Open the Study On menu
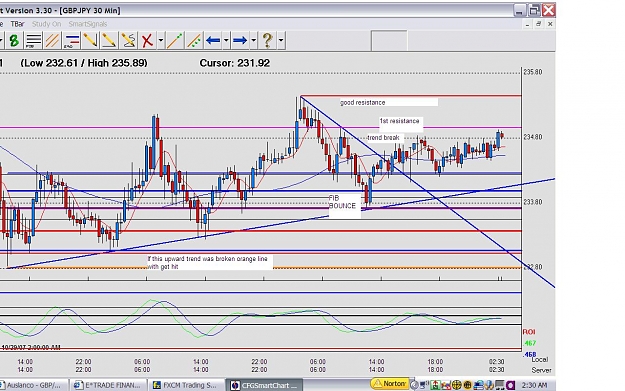 coord(46,24)
